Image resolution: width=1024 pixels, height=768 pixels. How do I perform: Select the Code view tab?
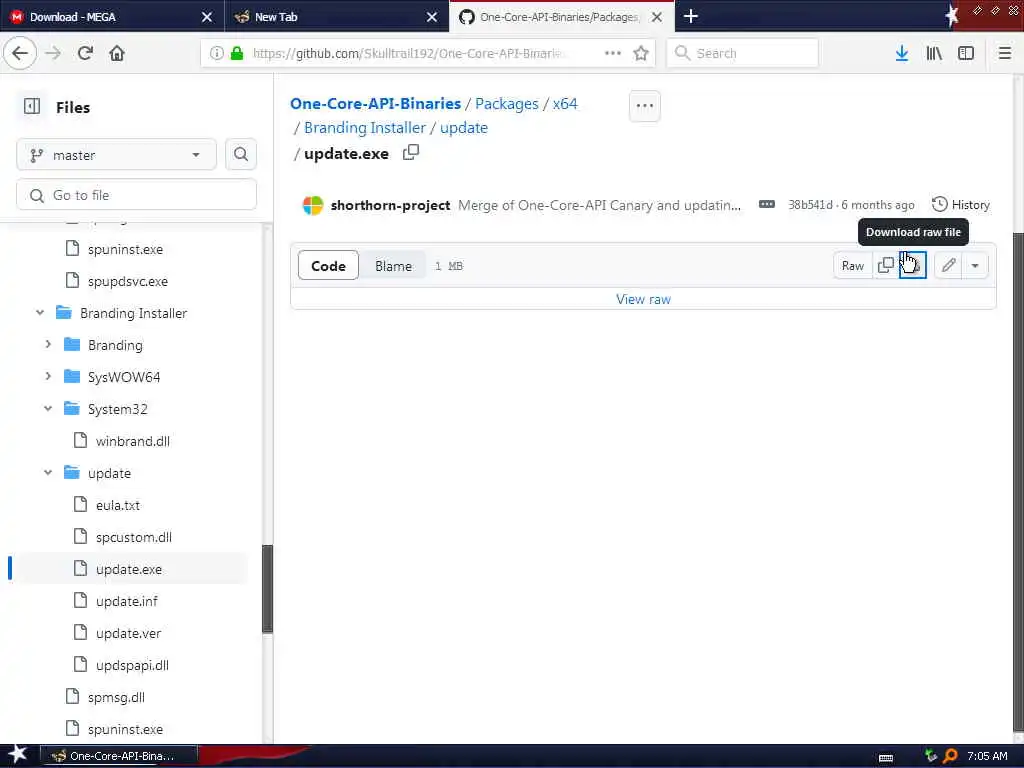(x=328, y=266)
